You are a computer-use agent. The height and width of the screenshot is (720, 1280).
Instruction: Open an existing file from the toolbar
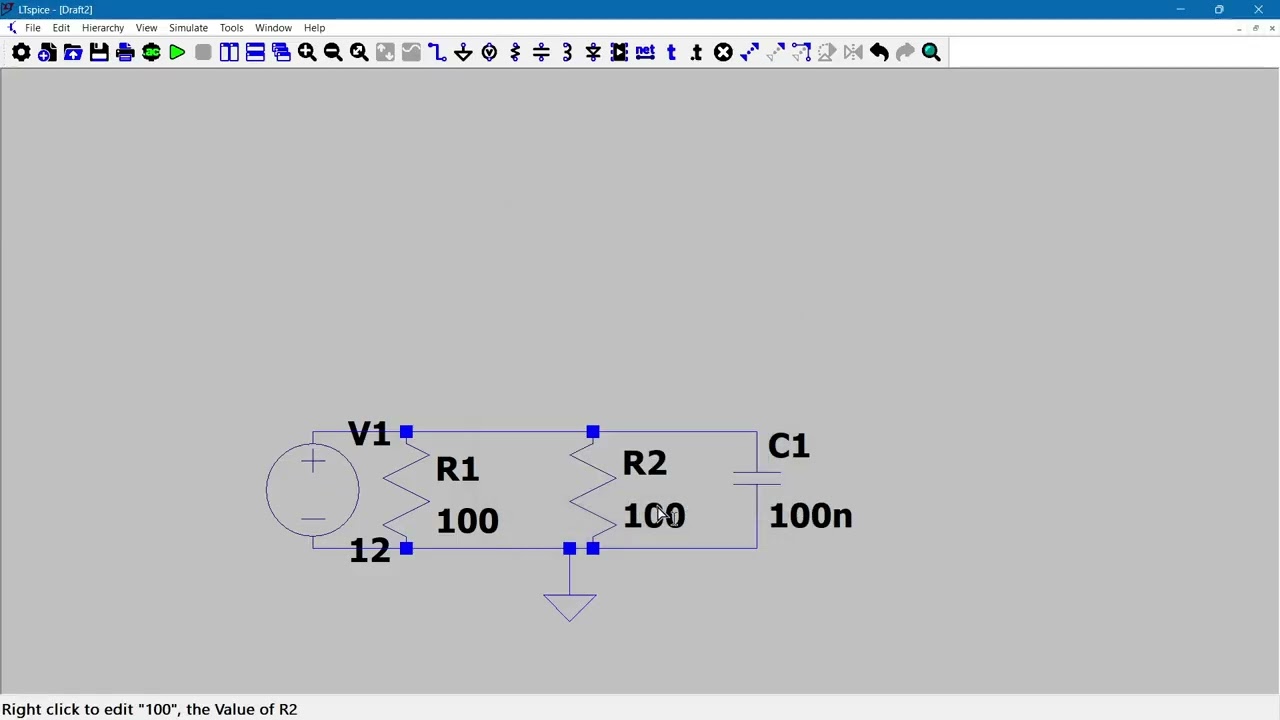(x=73, y=52)
